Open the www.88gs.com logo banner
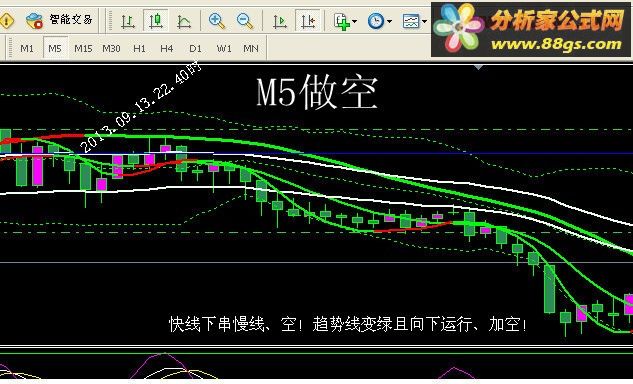Screen dimensions: 633x384 click(531, 29)
